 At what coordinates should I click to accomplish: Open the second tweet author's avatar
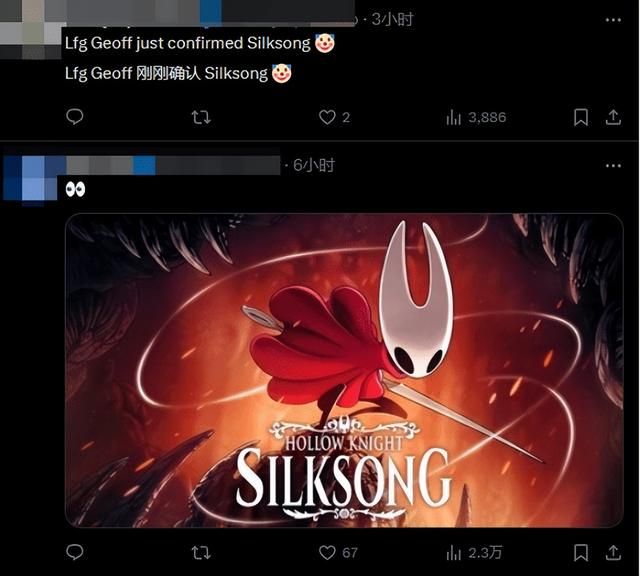pos(30,180)
